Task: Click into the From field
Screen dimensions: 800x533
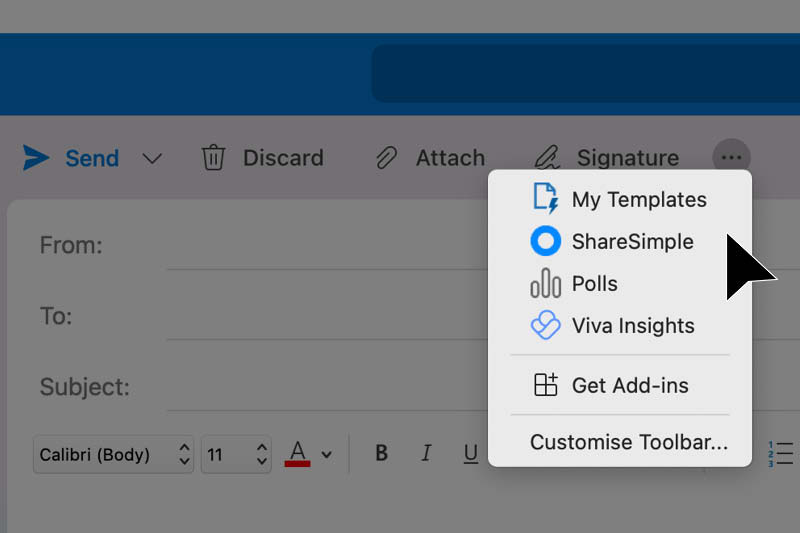Action: pyautogui.click(x=327, y=246)
